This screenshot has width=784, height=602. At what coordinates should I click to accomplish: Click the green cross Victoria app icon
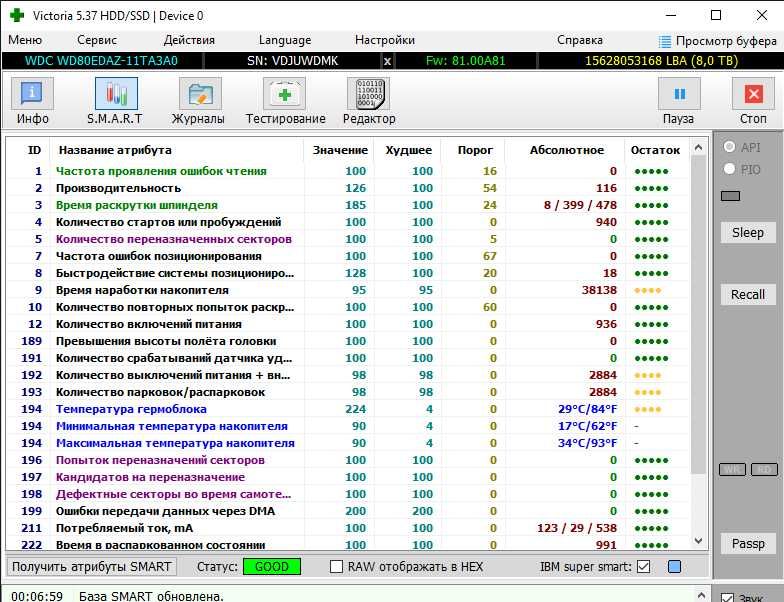[17, 16]
